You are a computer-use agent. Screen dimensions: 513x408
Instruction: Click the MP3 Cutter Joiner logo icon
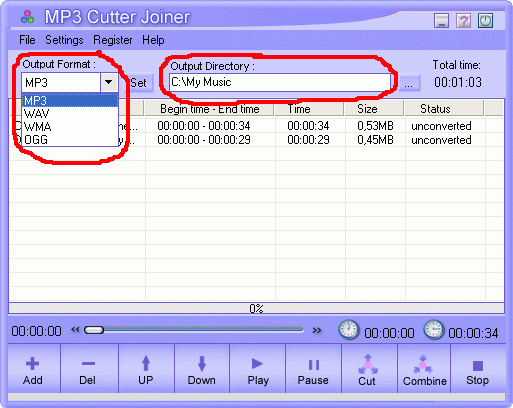(x=28, y=17)
